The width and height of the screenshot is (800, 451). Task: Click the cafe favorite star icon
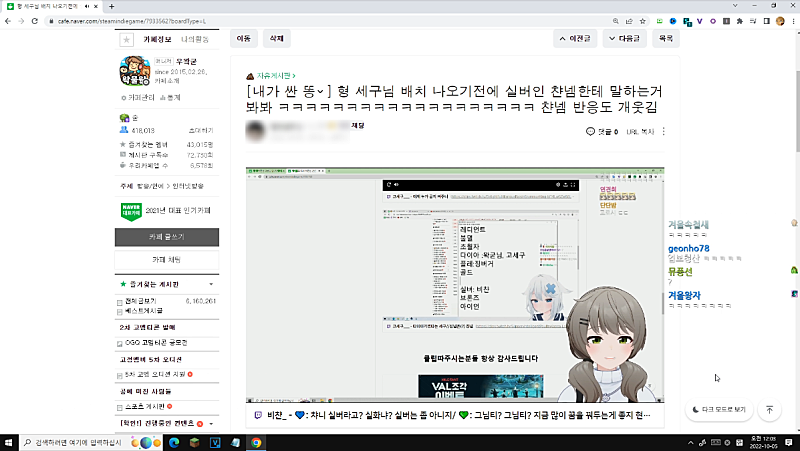point(127,39)
